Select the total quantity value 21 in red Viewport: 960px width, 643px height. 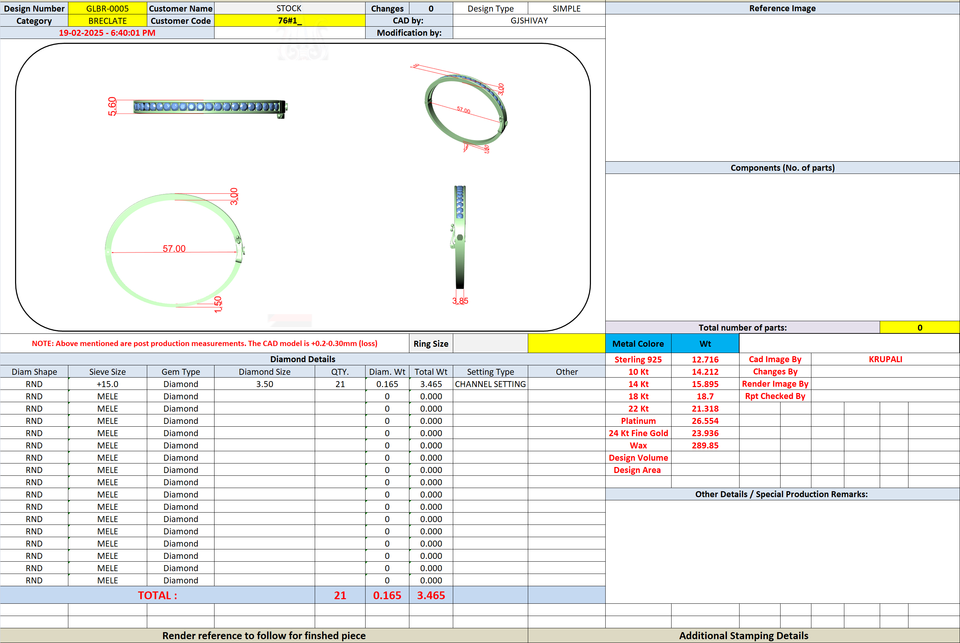point(340,595)
